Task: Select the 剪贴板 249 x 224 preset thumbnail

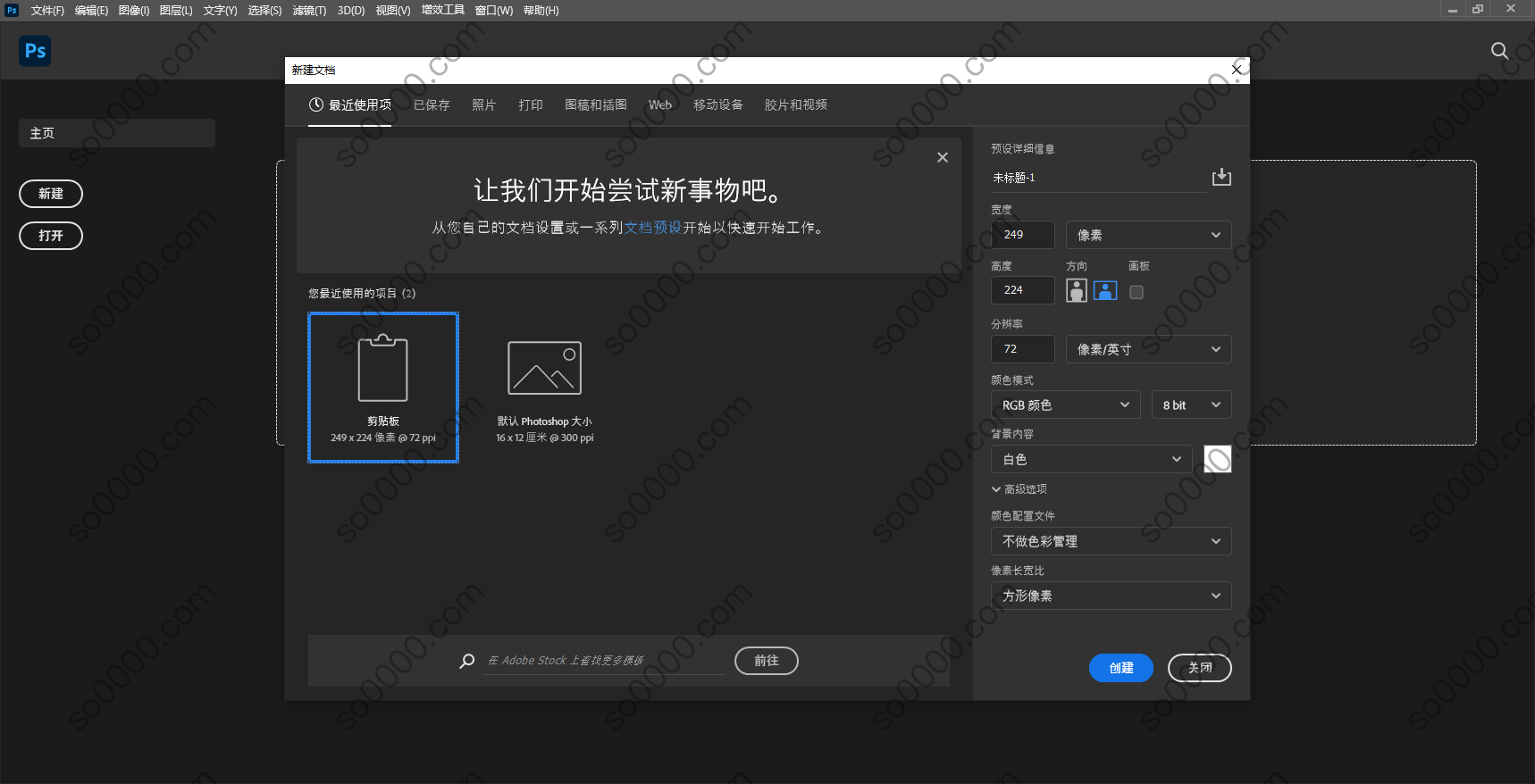Action: 383,388
